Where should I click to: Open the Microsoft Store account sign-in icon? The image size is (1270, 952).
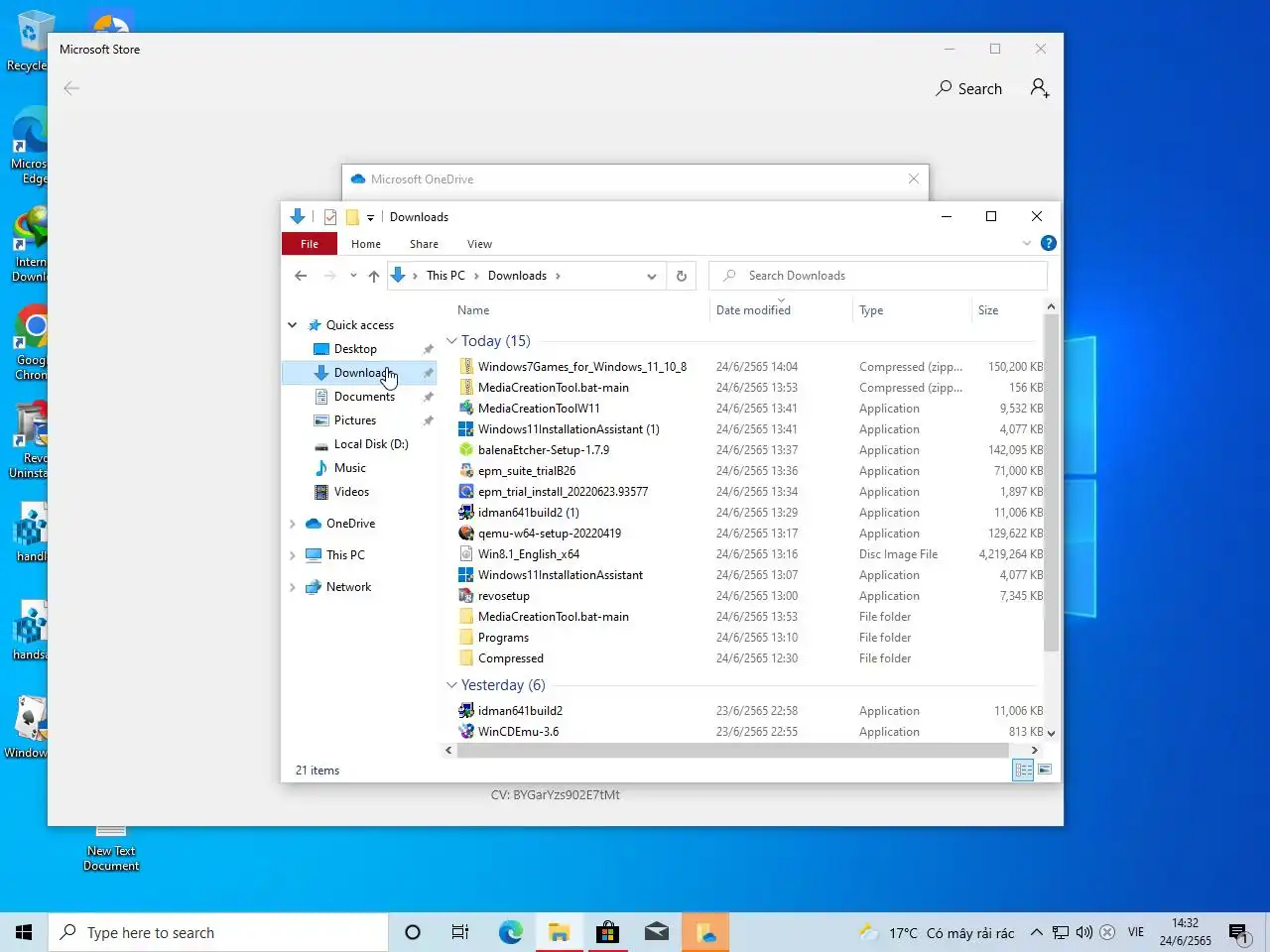pos(1040,88)
